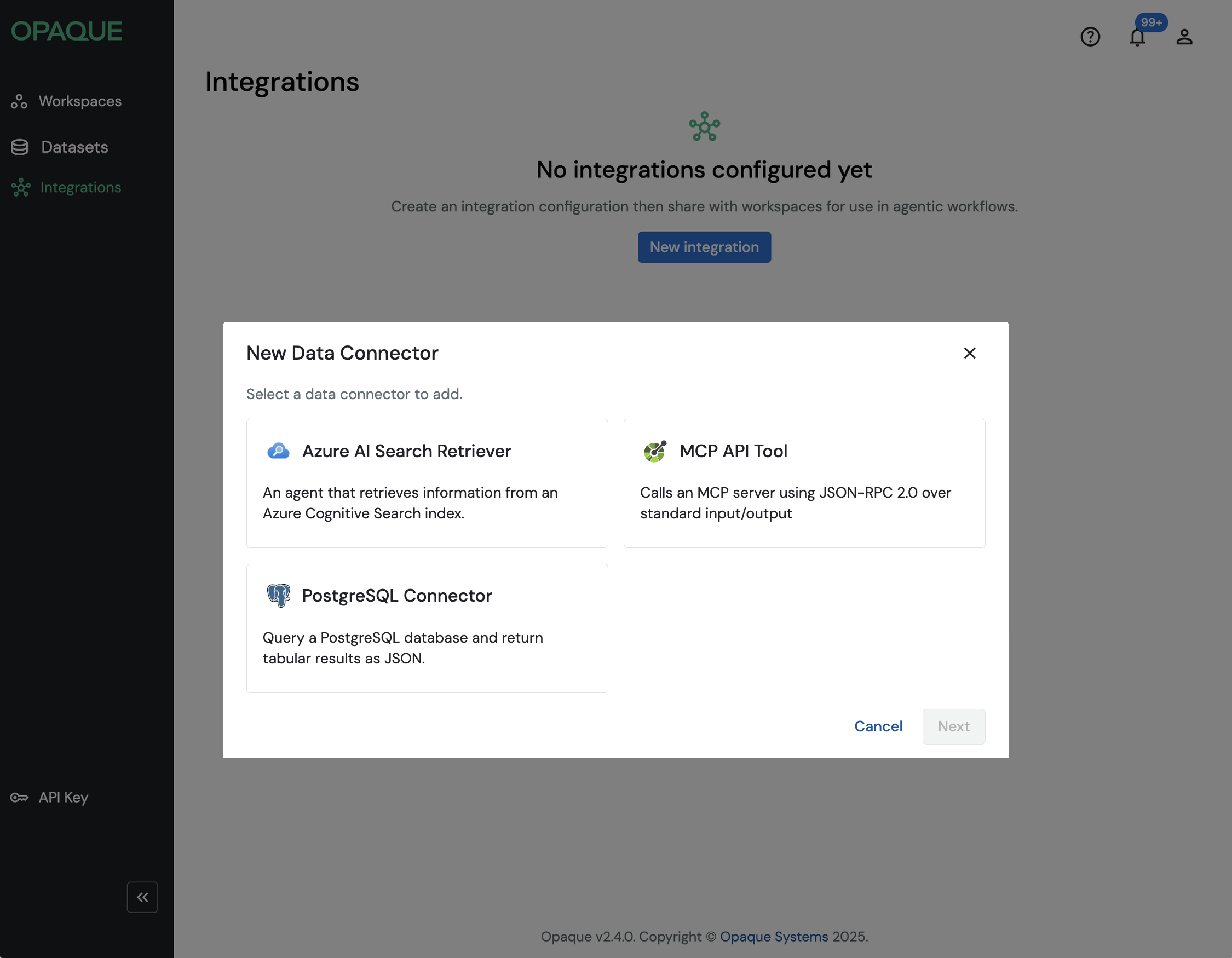Image resolution: width=1232 pixels, height=958 pixels.
Task: Click the PostgreSQL elephant icon
Action: pos(278,596)
